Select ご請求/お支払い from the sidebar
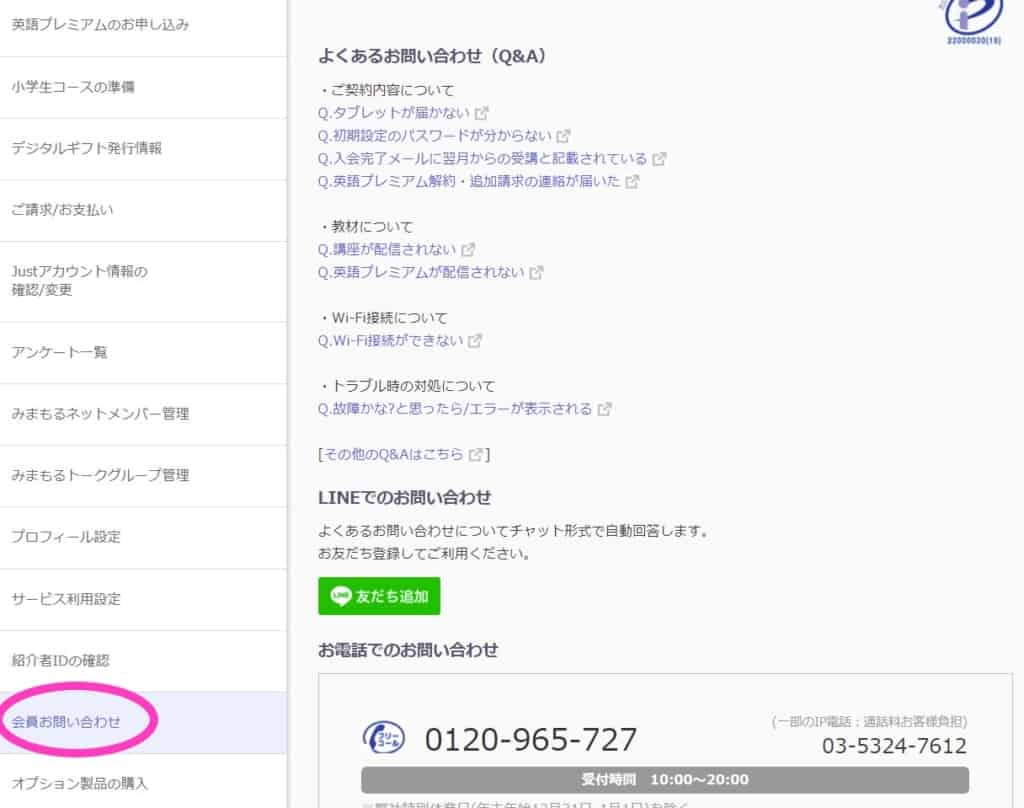 pyautogui.click(x=62, y=210)
